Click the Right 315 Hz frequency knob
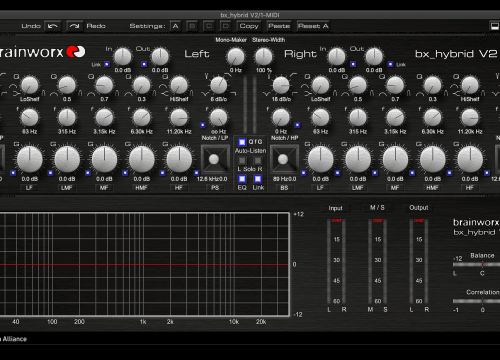Viewport: 500px width, 360px height. pos(358,118)
